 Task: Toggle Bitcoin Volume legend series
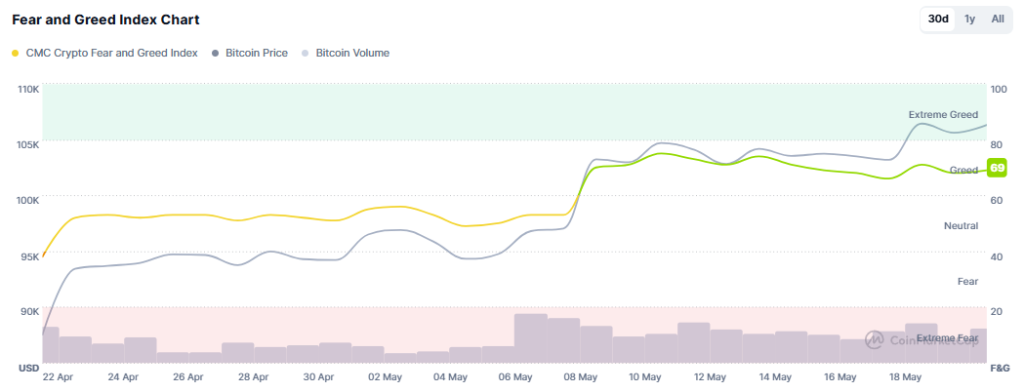coord(345,53)
